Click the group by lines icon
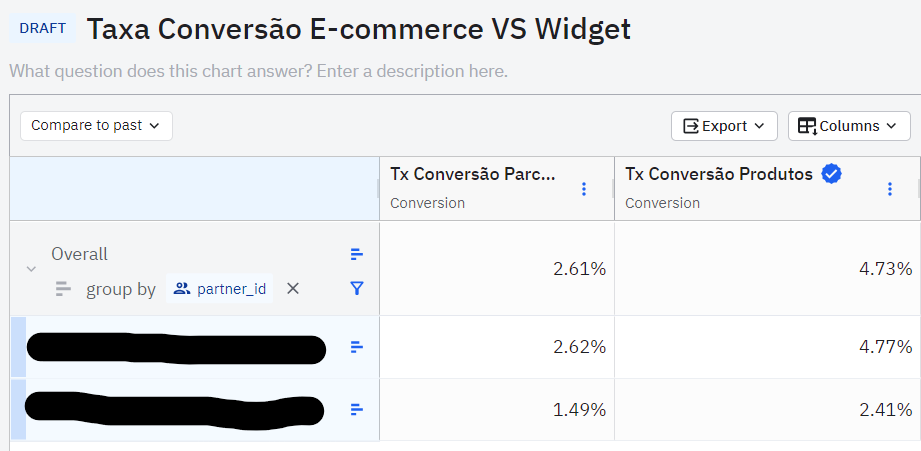Viewport: 921px width, 451px height. pos(63,289)
